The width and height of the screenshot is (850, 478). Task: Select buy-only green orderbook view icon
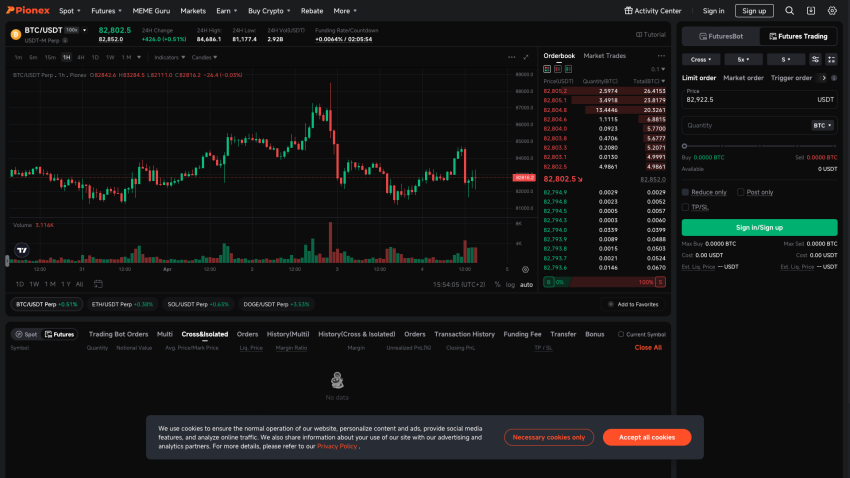568,69
